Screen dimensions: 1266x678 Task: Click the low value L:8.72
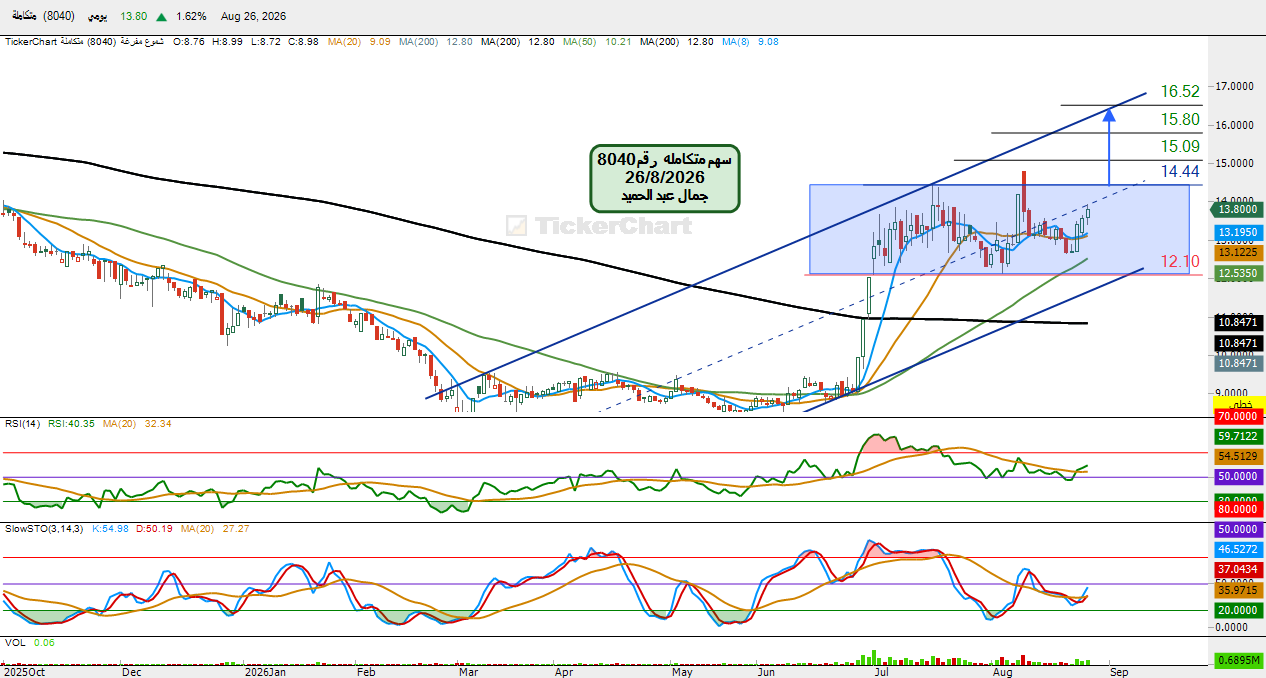(264, 42)
